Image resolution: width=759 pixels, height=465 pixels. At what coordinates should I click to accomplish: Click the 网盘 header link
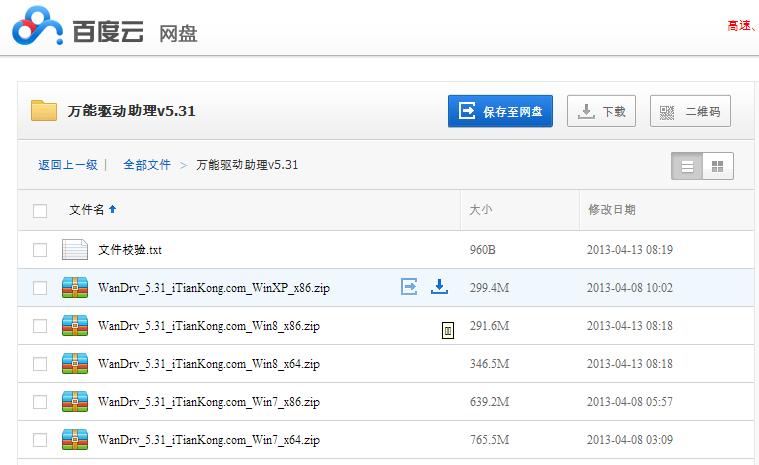(x=178, y=34)
